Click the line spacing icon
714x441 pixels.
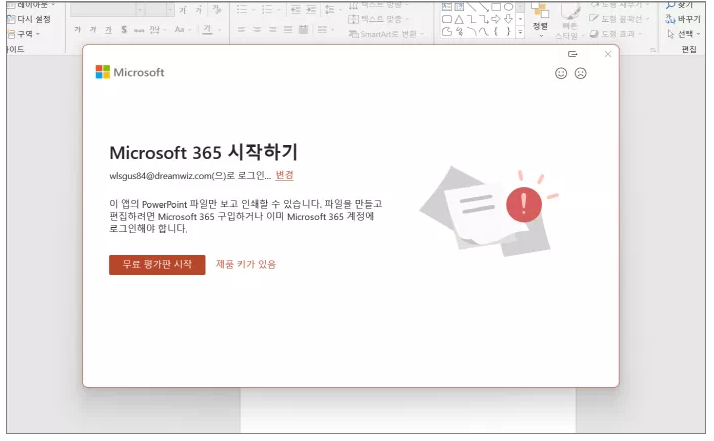(332, 10)
